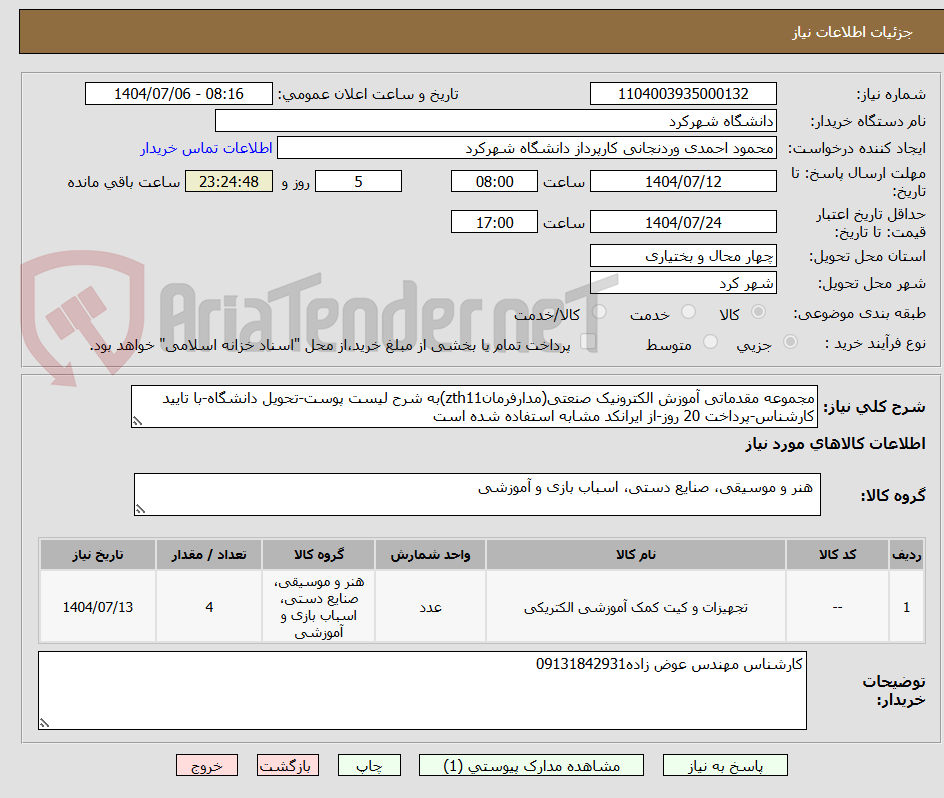This screenshot has width=944, height=798.
Task: Click the 23:24:48 remaining time field
Action: point(228,181)
